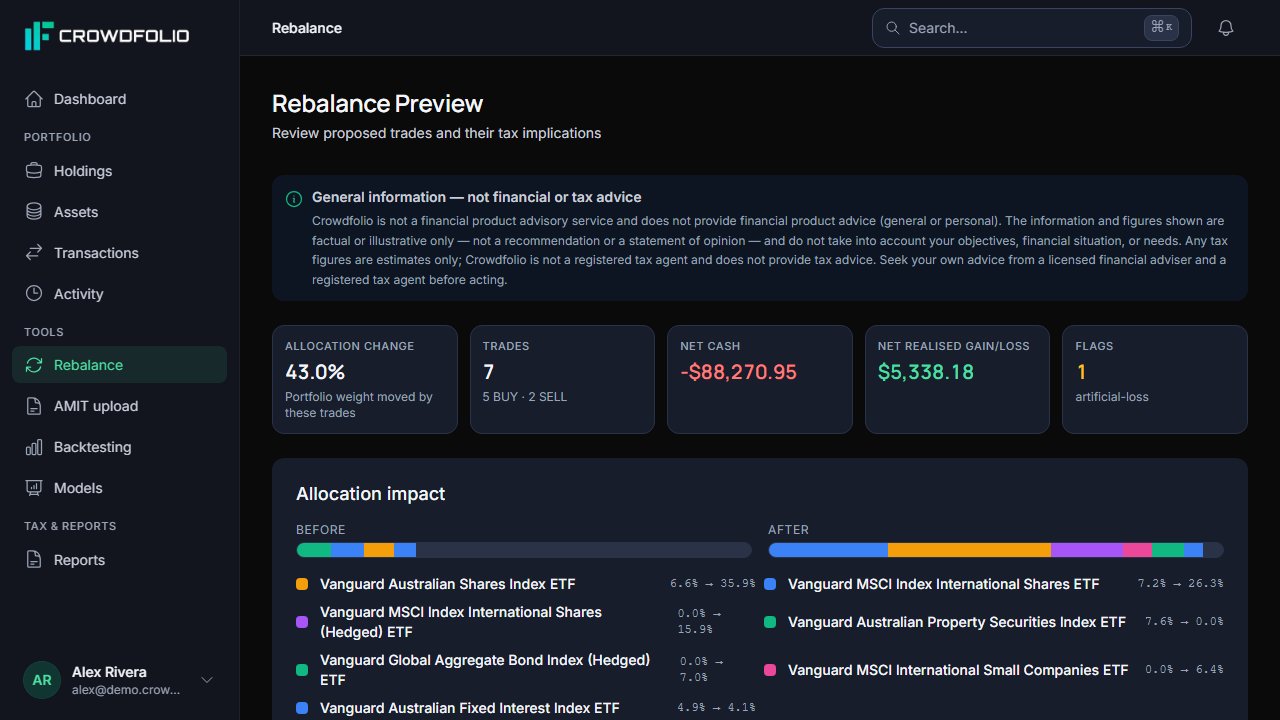Click the Net Cash -$88,270.95 value
The width and height of the screenshot is (1280, 720).
coord(738,372)
